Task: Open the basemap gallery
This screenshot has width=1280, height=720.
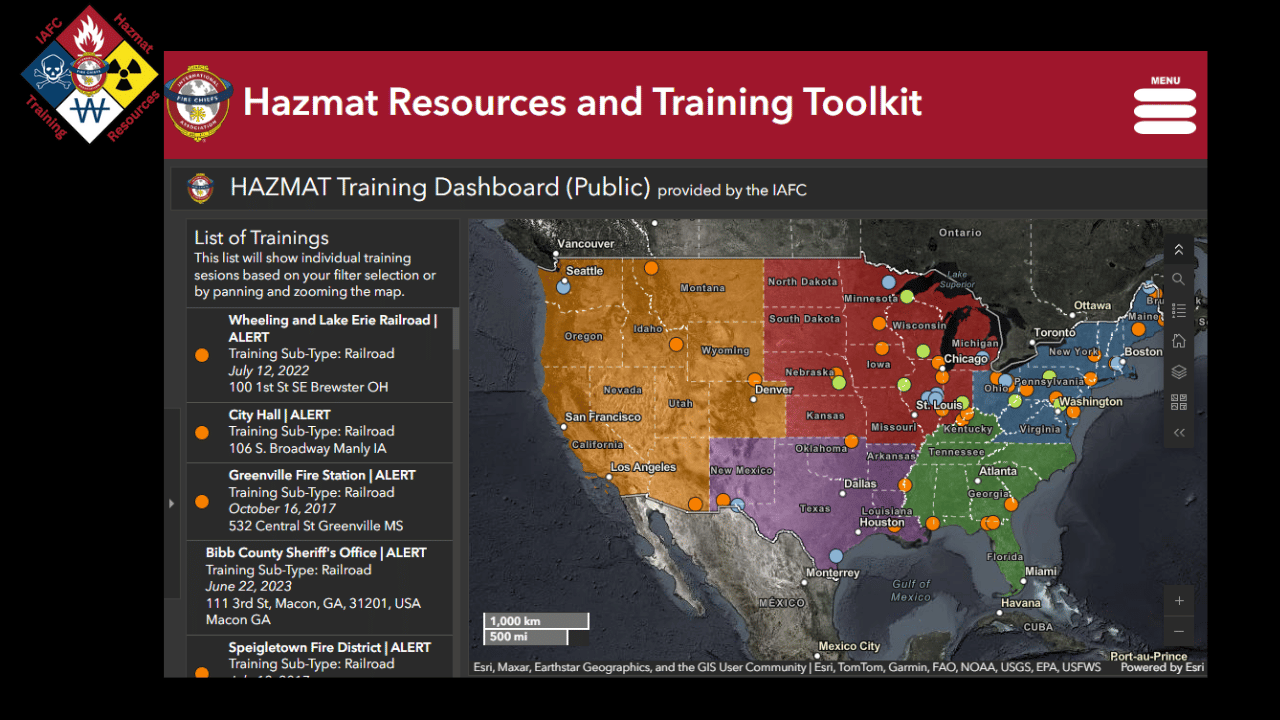Action: pos(1179,402)
